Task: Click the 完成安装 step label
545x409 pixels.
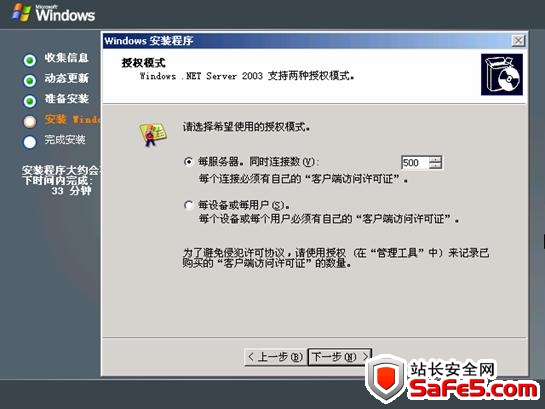Action: [65, 140]
